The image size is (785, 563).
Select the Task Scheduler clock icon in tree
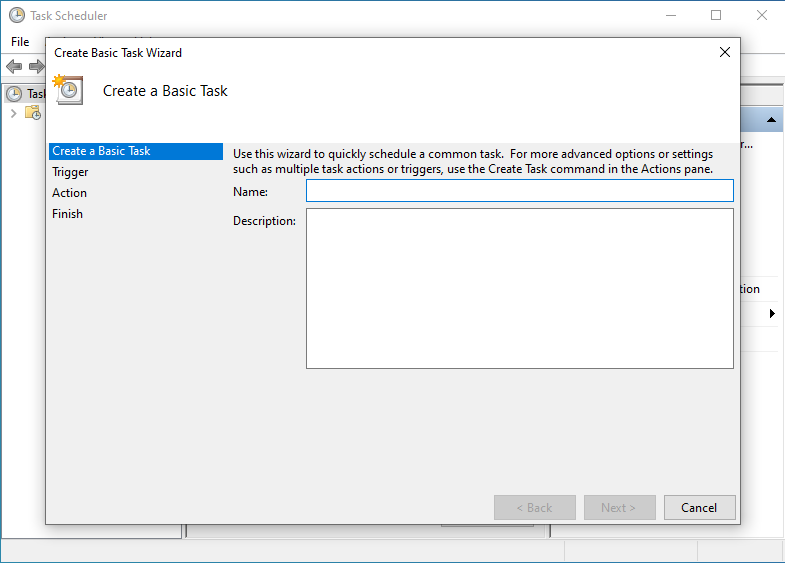click(14, 94)
